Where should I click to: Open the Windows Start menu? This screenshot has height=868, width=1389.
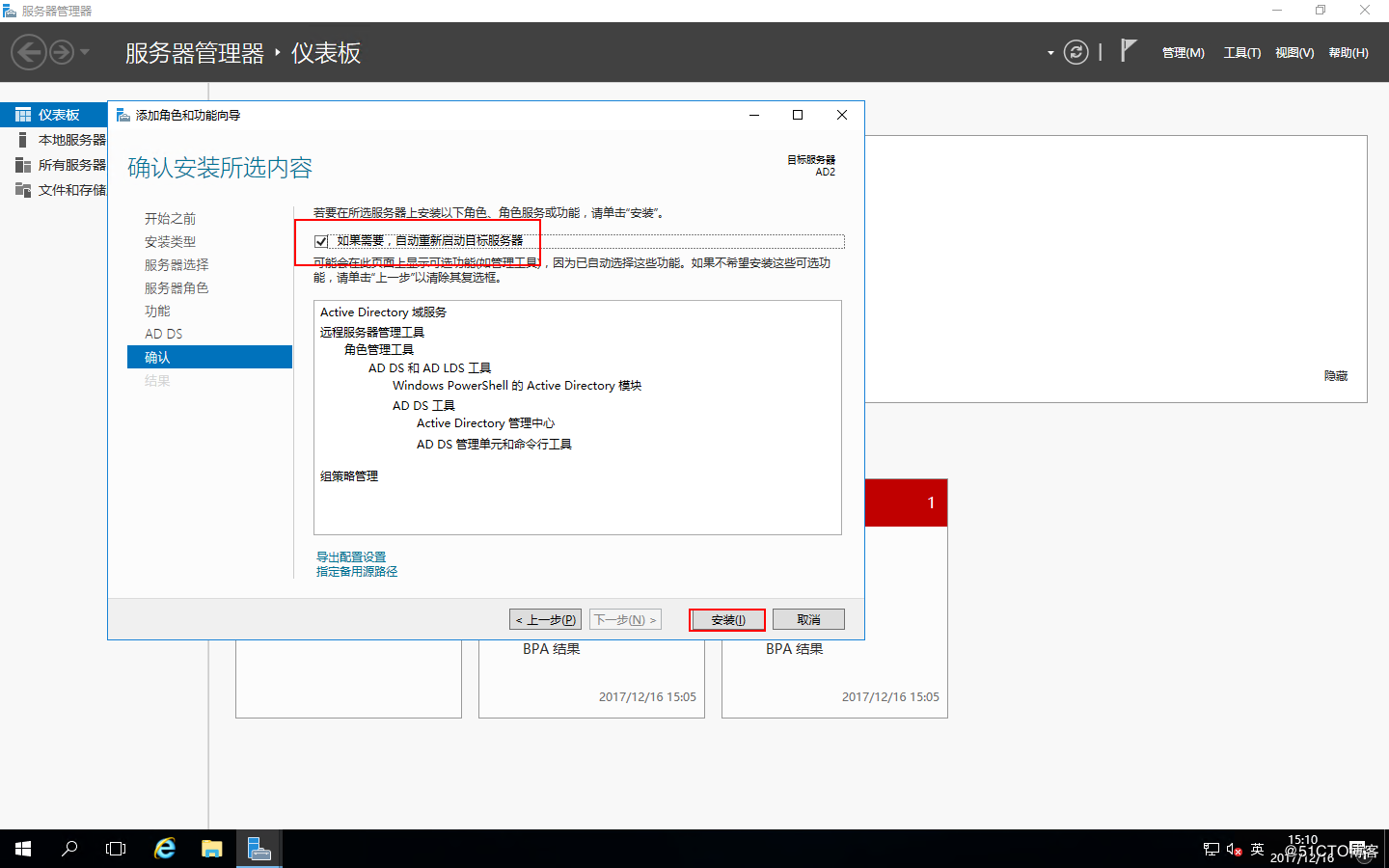click(23, 849)
